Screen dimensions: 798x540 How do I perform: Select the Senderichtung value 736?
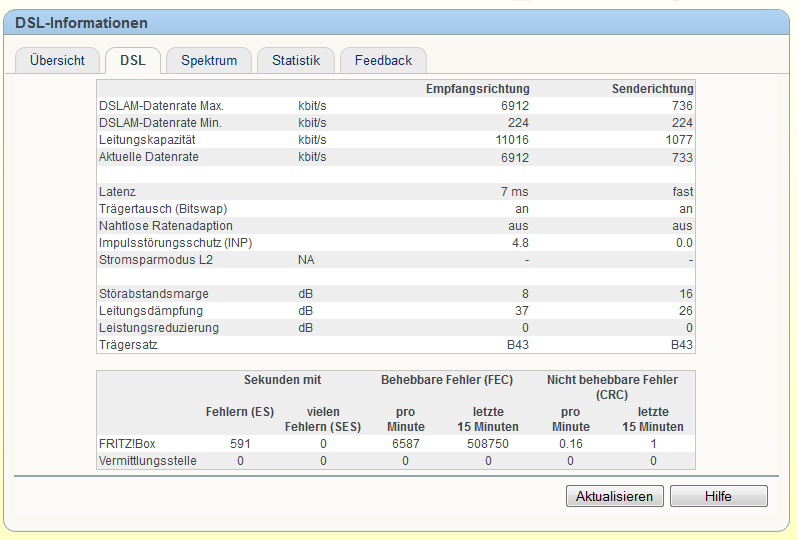click(x=682, y=106)
